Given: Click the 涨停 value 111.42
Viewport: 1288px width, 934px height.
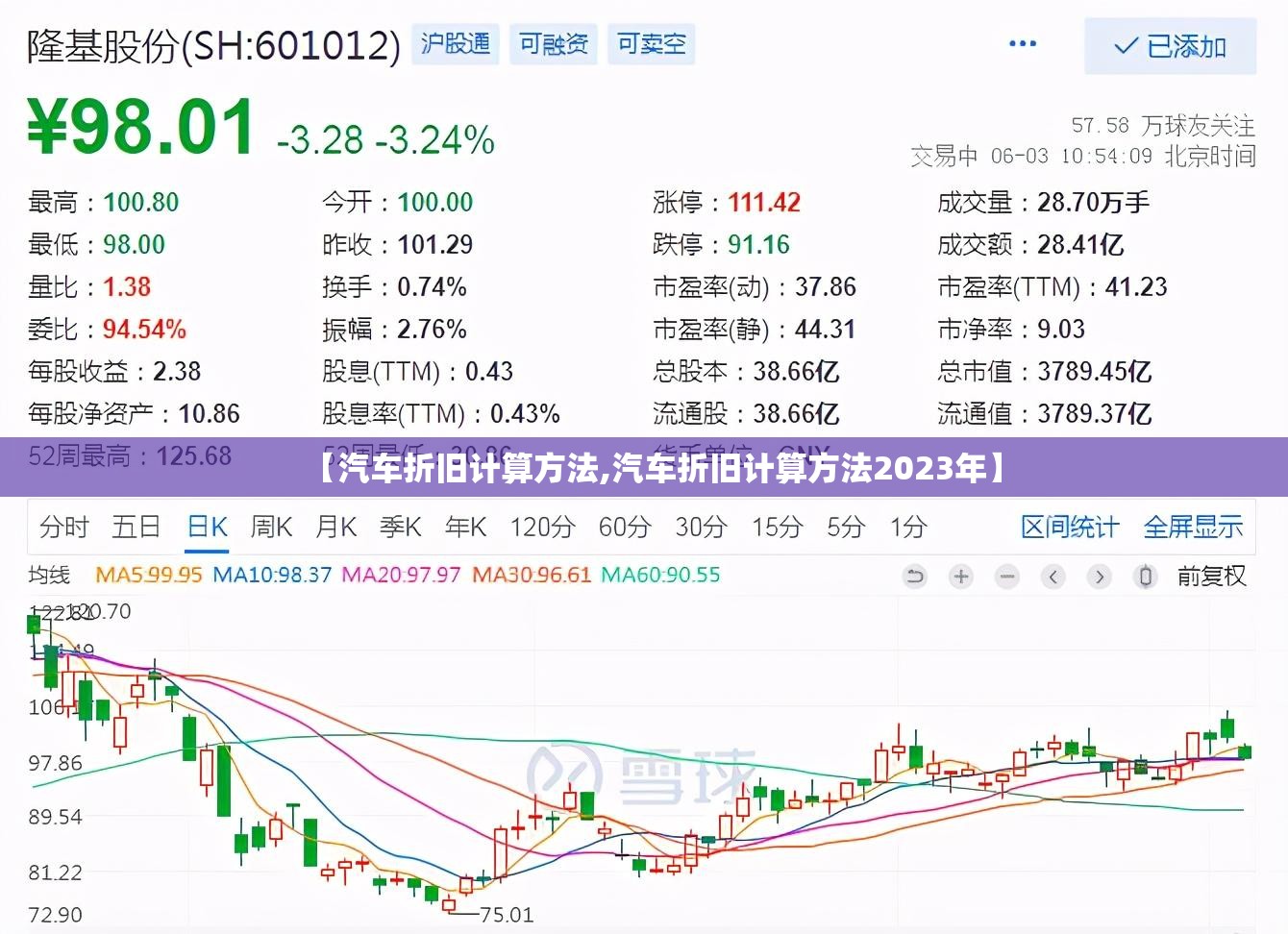Looking at the screenshot, I should point(764,202).
